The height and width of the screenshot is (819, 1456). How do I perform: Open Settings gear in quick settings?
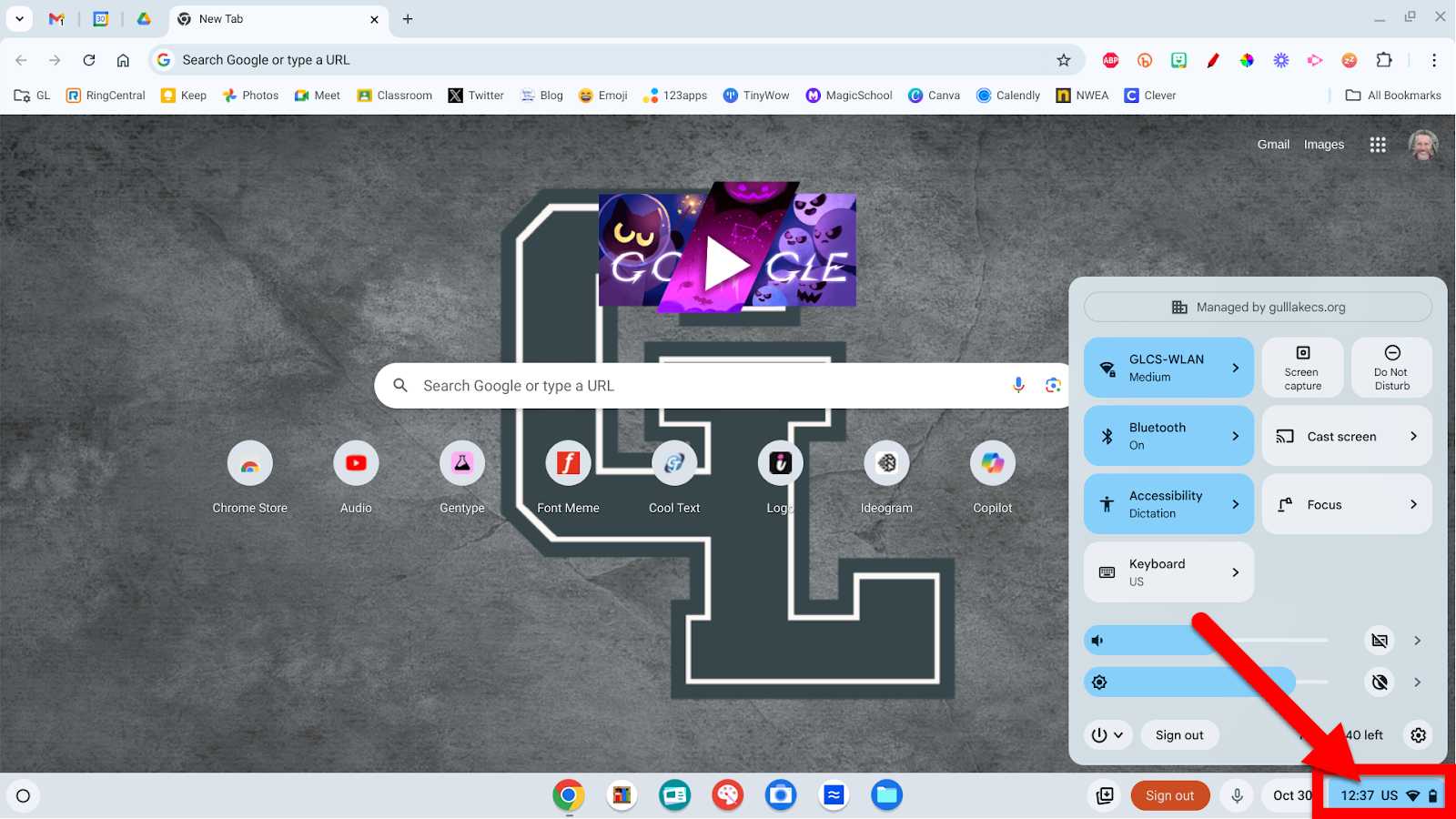pos(1418,735)
